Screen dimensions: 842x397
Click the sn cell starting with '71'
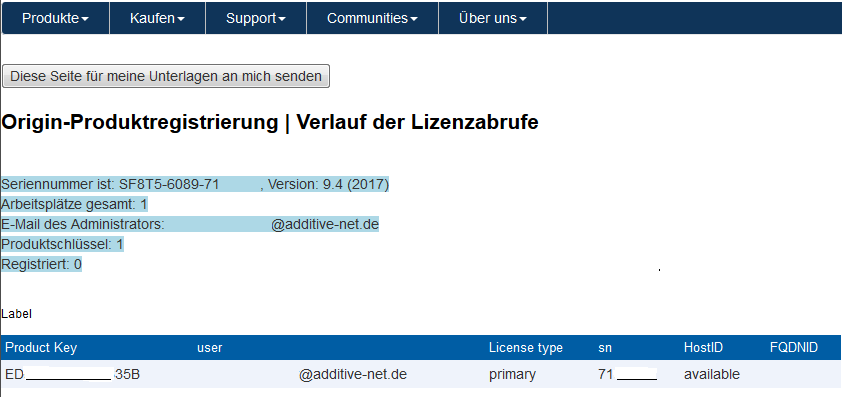627,374
